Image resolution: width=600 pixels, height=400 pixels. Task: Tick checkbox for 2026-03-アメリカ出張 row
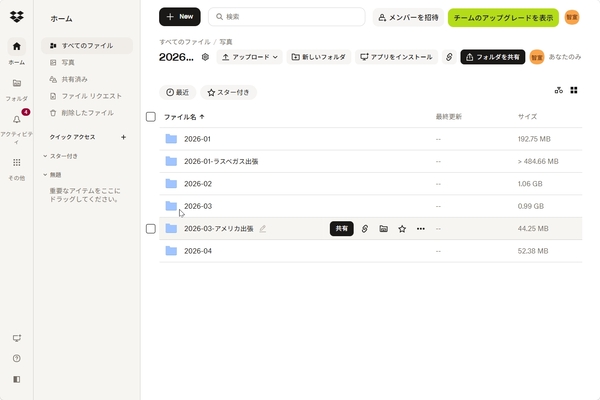pyautogui.click(x=151, y=229)
